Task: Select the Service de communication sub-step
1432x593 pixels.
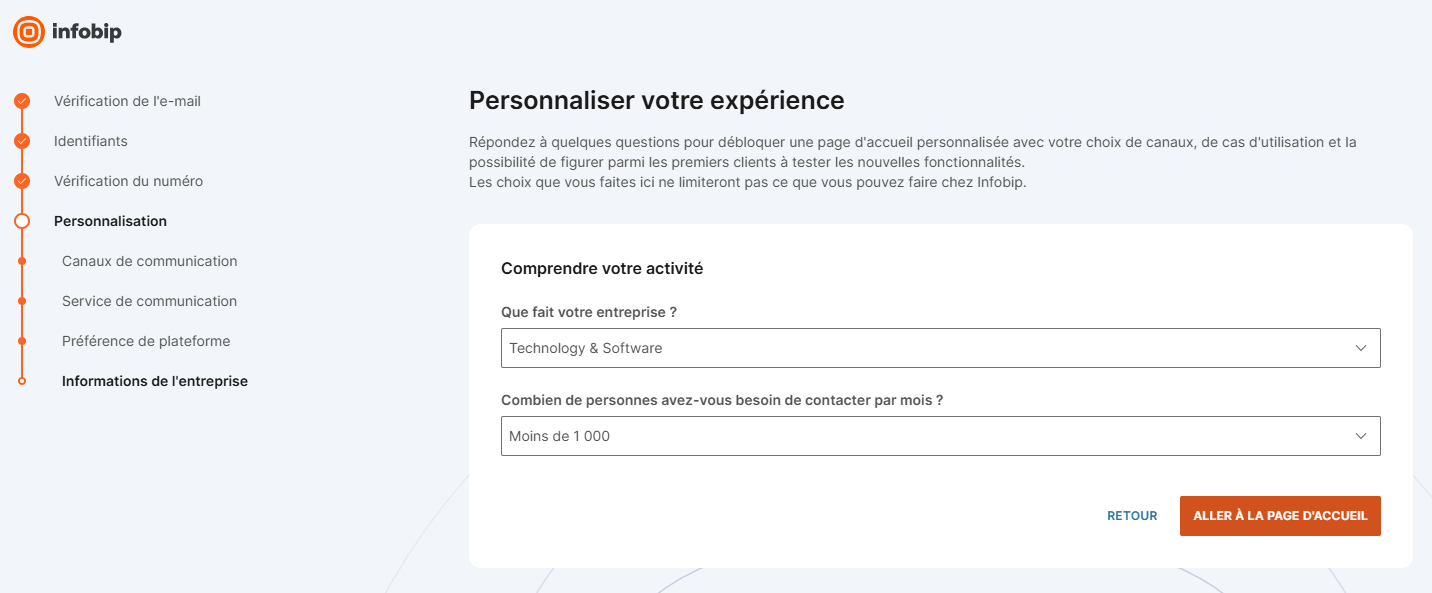Action: point(150,301)
